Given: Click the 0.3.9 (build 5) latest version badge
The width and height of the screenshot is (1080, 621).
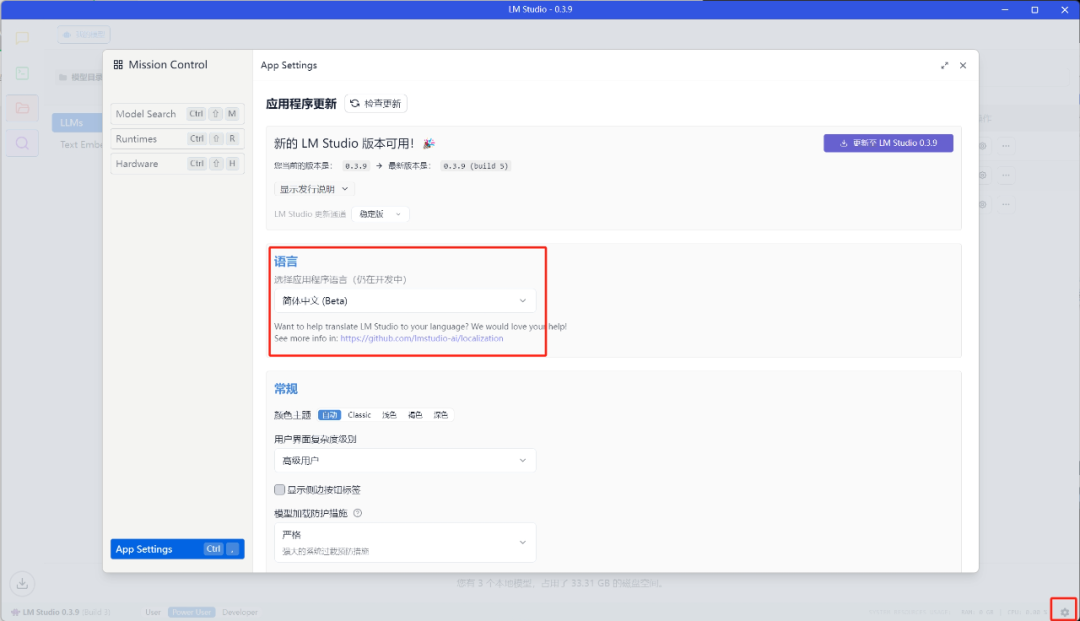Looking at the screenshot, I should pyautogui.click(x=475, y=166).
